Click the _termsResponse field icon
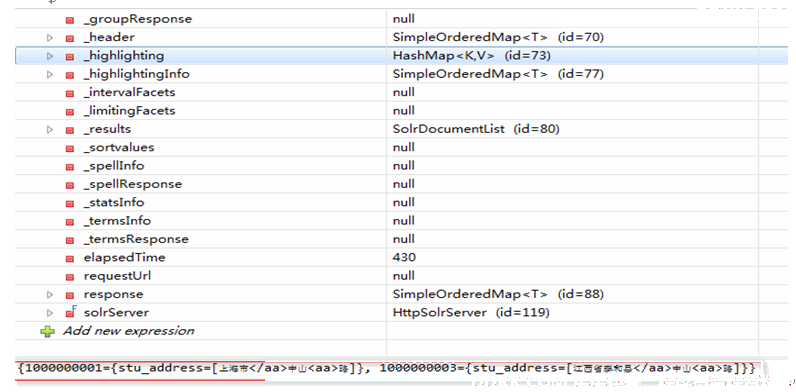The height and width of the screenshot is (392, 796). tap(70, 240)
